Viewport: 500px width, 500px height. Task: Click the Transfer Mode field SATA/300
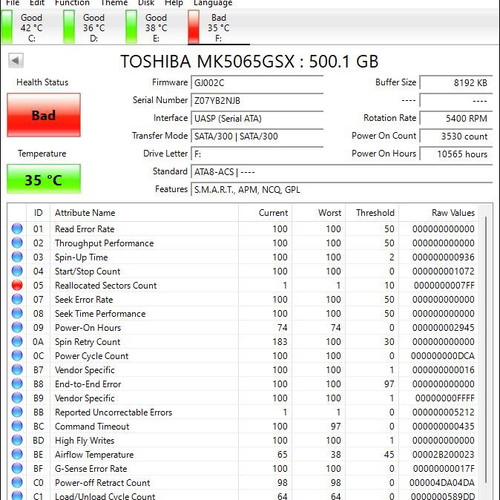tap(257, 136)
